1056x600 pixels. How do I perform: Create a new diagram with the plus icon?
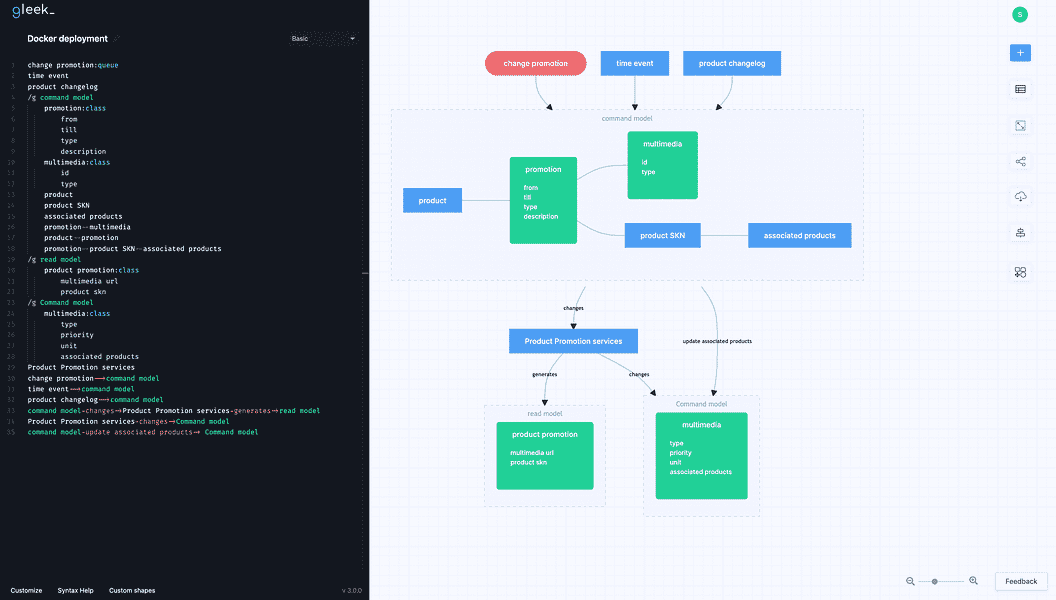tap(1020, 52)
